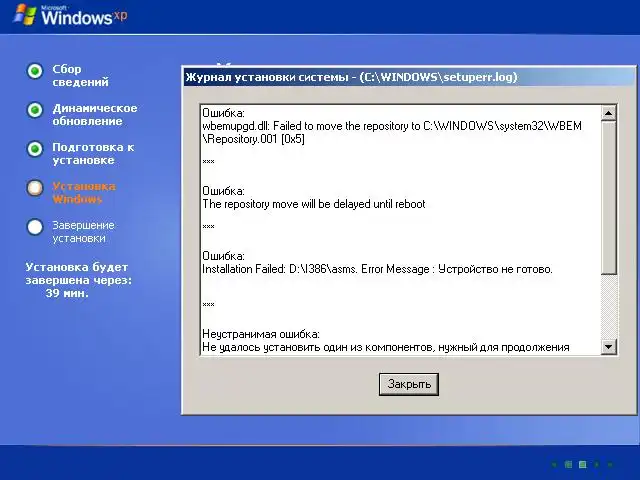This screenshot has height=480, width=640.
Task: Click the Закрыть button
Action: pos(409,384)
